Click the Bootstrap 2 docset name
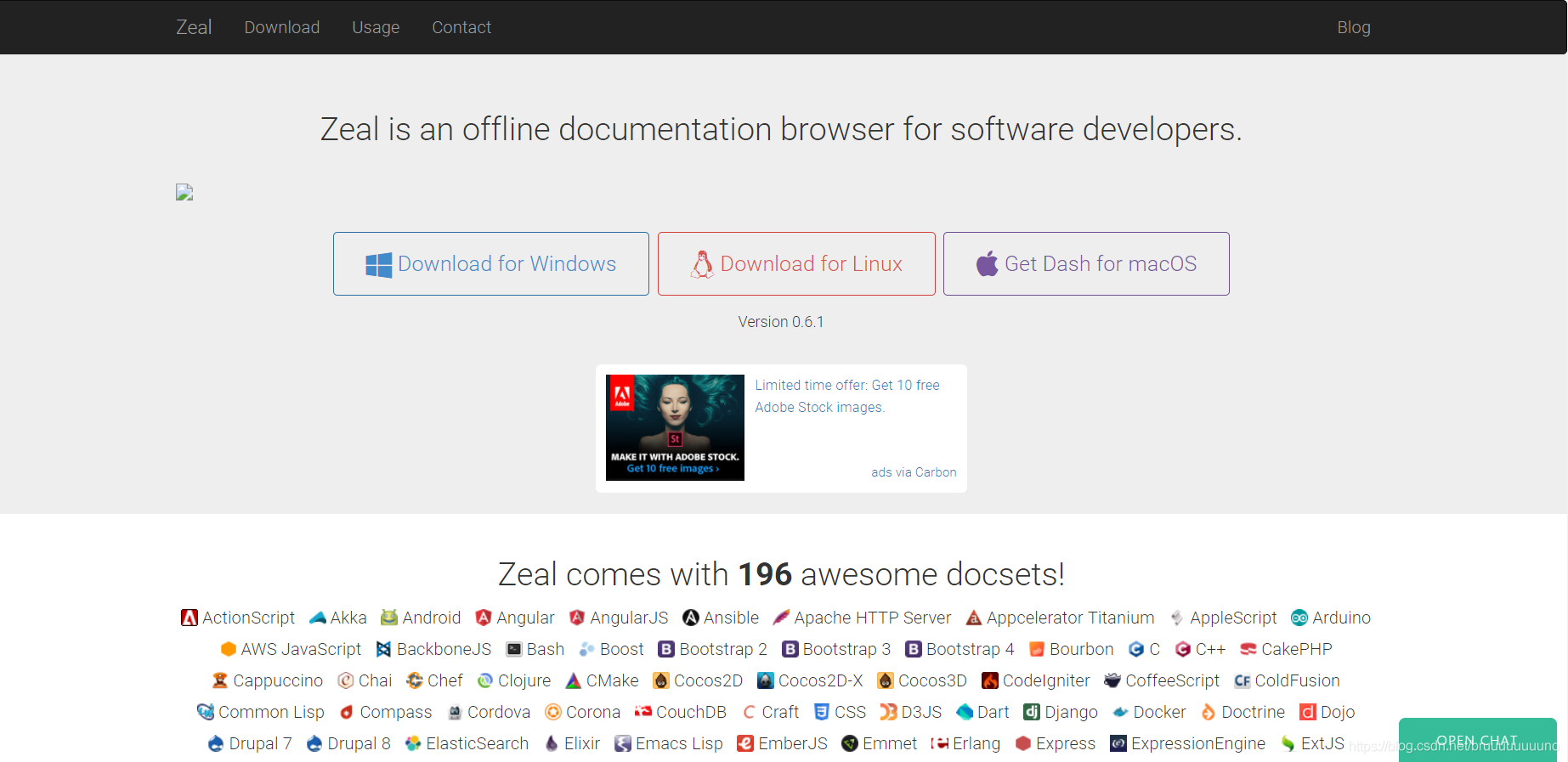Screen dimensions: 1568x762 (723, 649)
